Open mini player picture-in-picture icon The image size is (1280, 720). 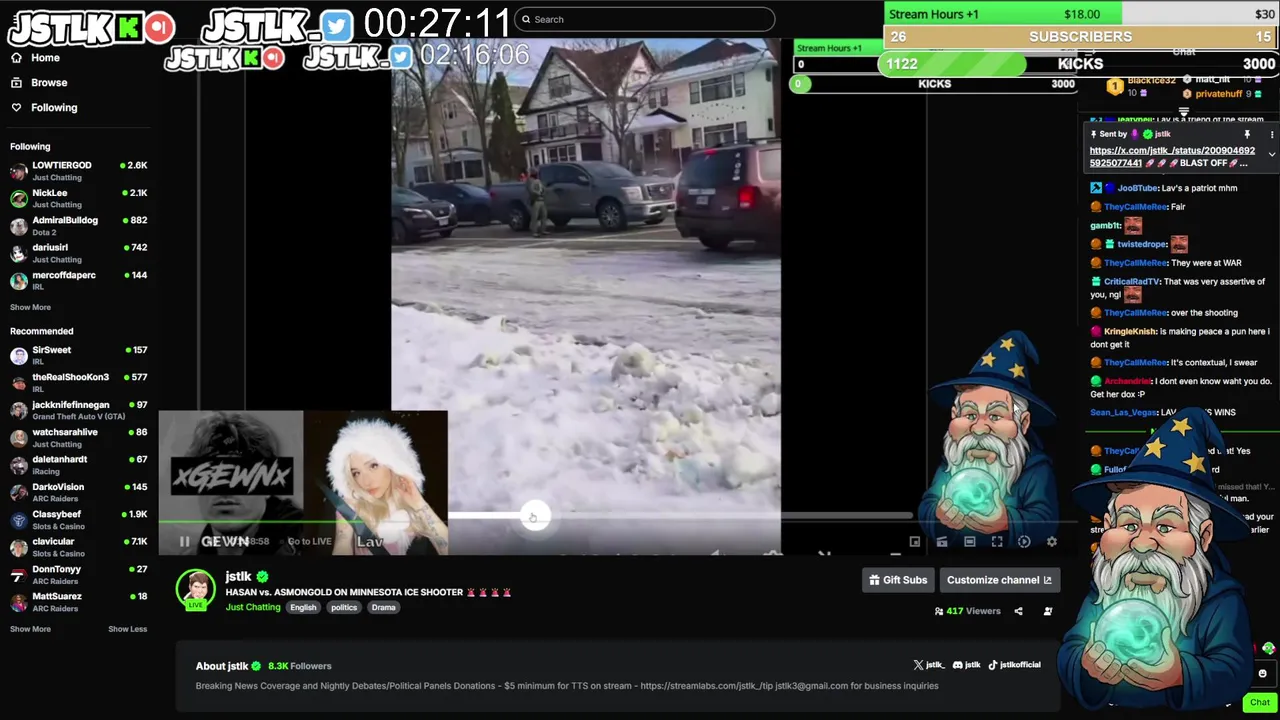tap(914, 542)
